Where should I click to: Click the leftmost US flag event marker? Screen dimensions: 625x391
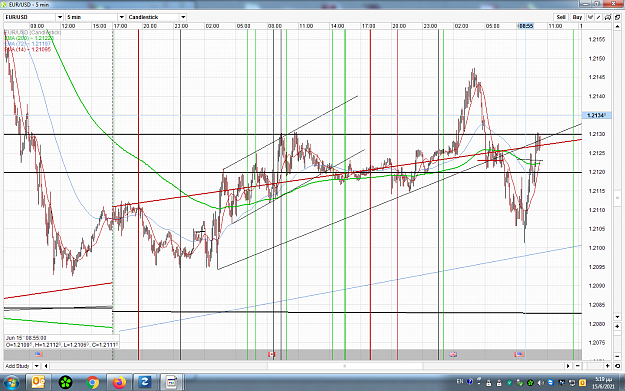tap(39, 354)
